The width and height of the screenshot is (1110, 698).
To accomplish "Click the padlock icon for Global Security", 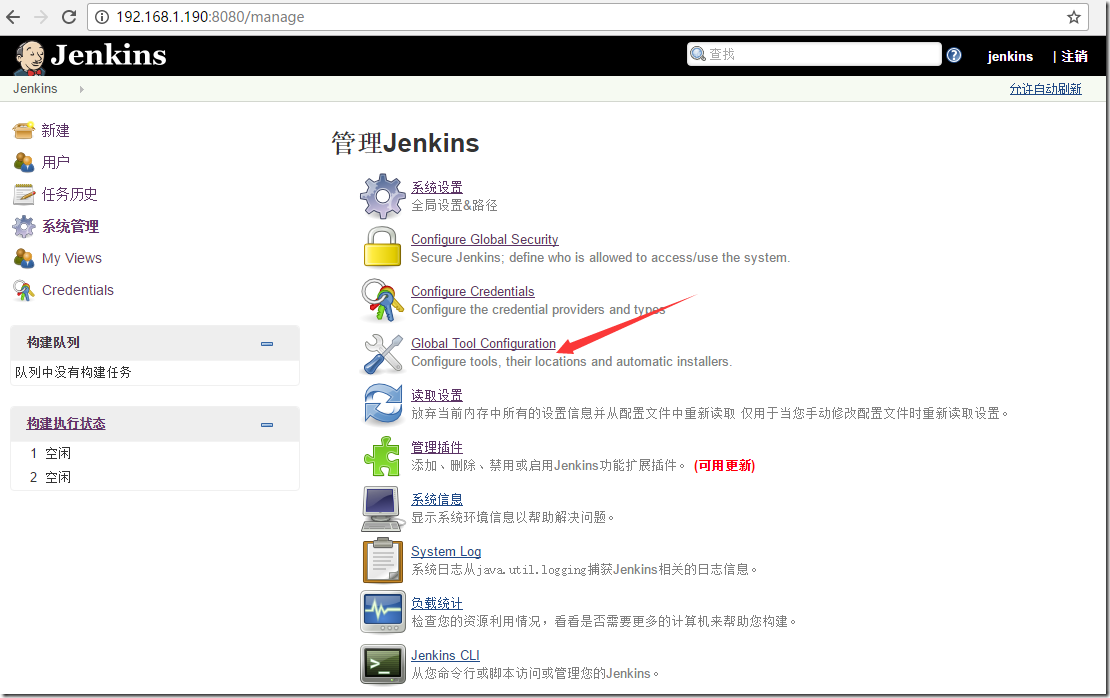I will (382, 247).
